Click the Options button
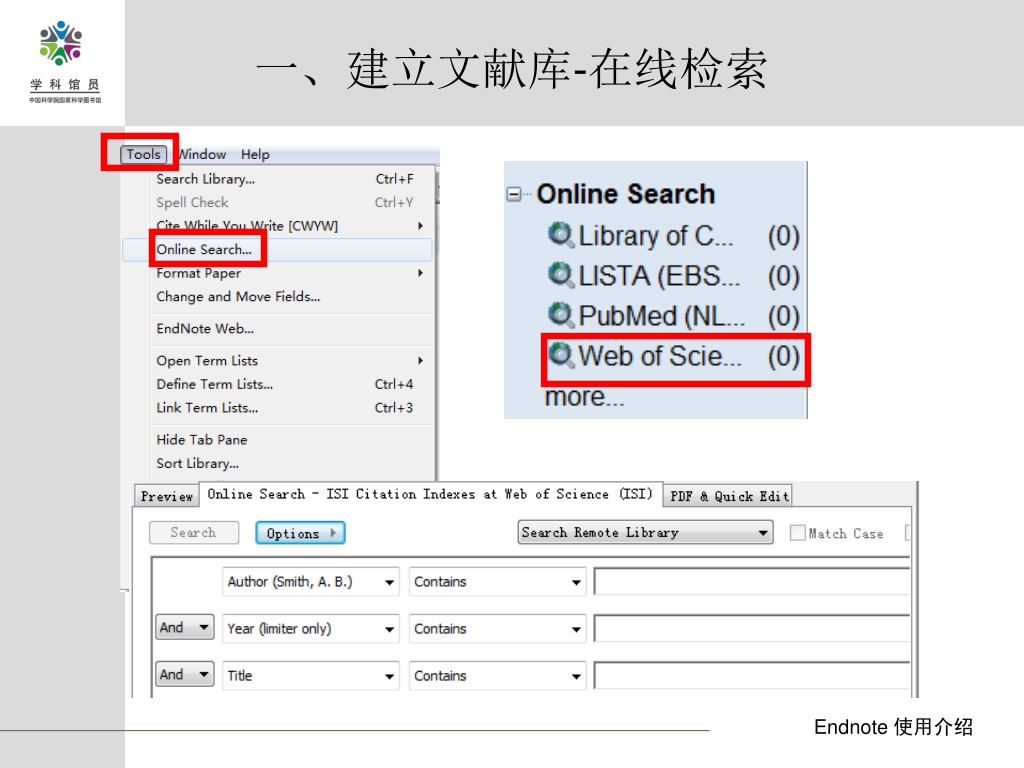Screen dimensions: 1024x768 click(x=300, y=533)
